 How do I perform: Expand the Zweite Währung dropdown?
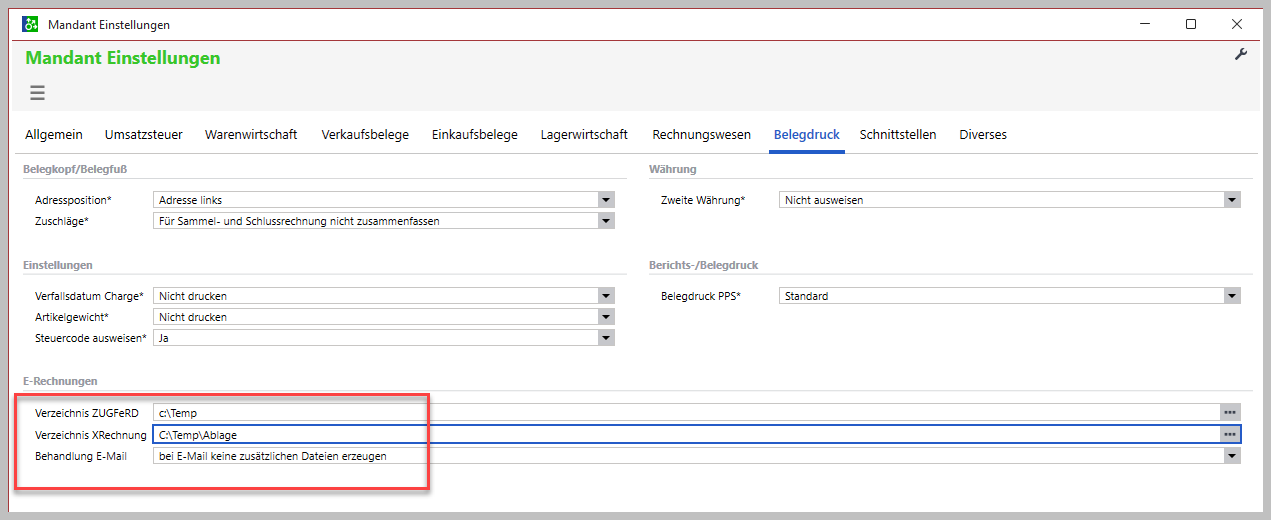point(1232,200)
